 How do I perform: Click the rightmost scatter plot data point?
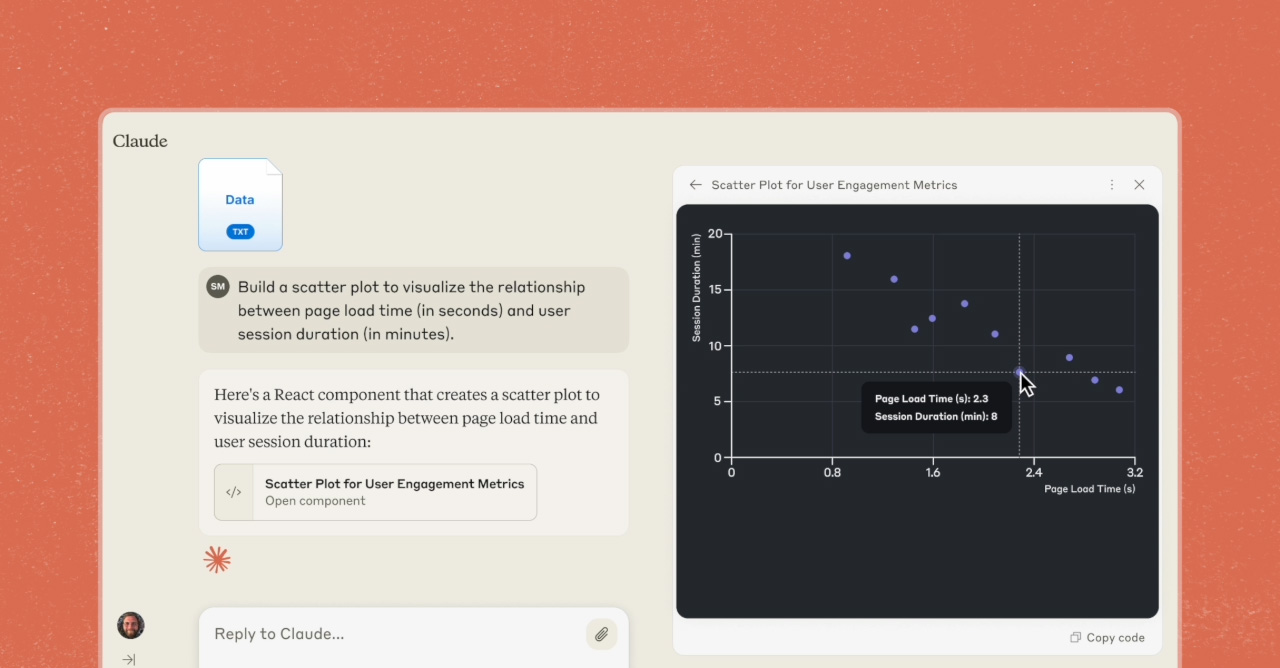click(1119, 390)
